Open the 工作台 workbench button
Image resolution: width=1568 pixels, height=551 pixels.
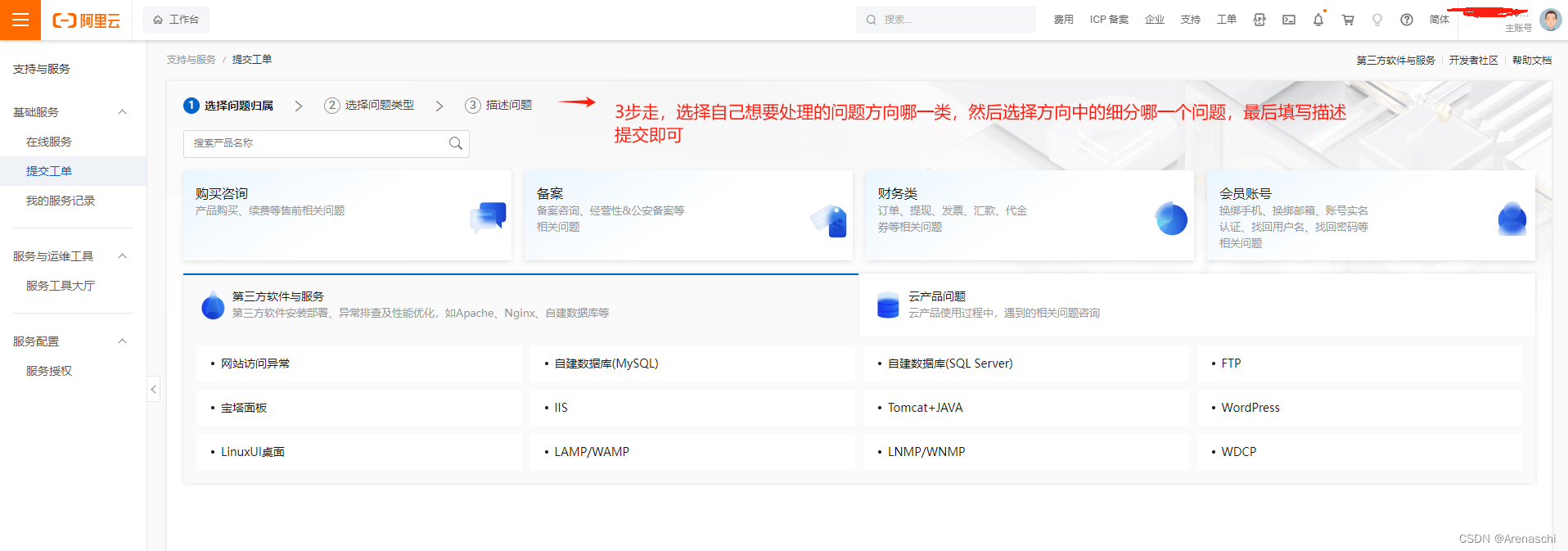pos(176,20)
